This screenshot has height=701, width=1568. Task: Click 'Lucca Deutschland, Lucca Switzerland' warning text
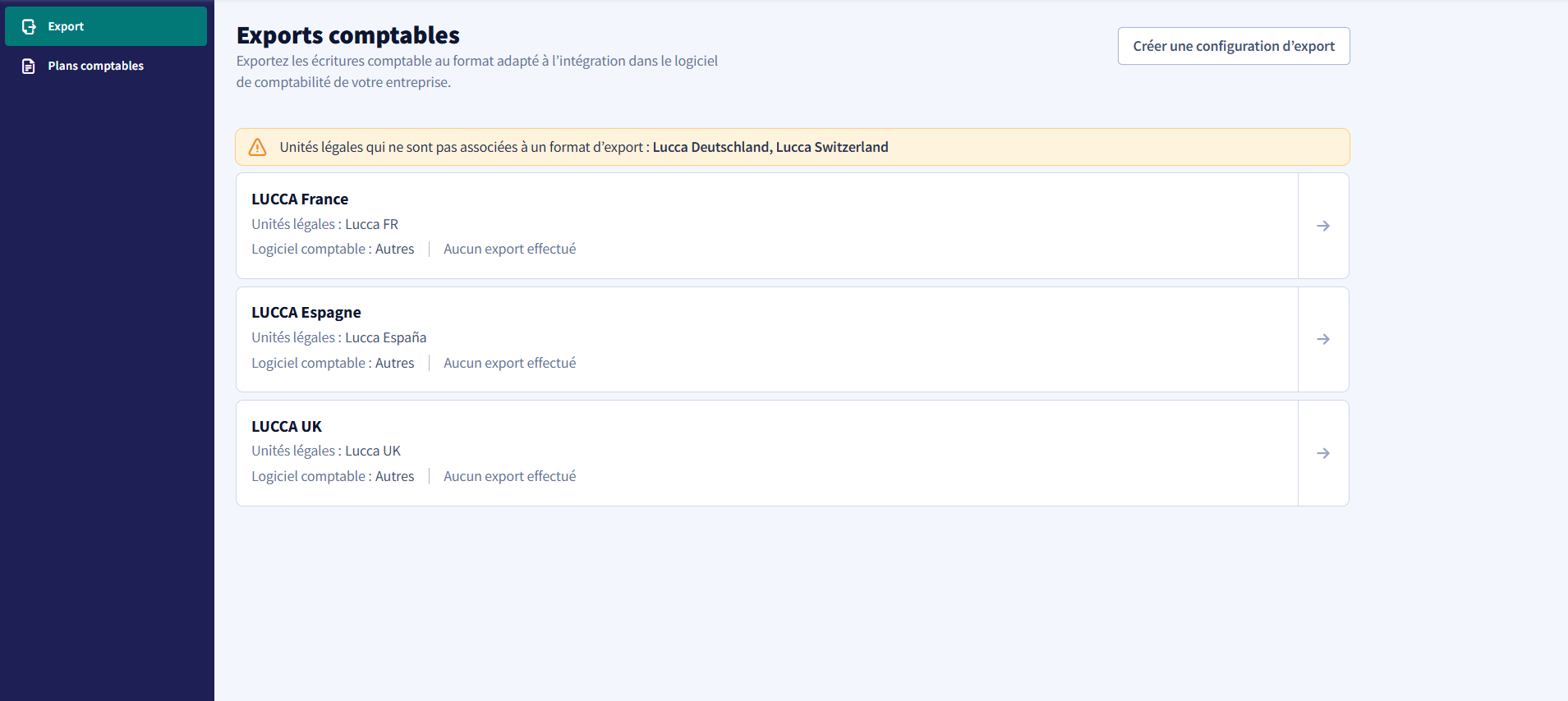point(770,147)
